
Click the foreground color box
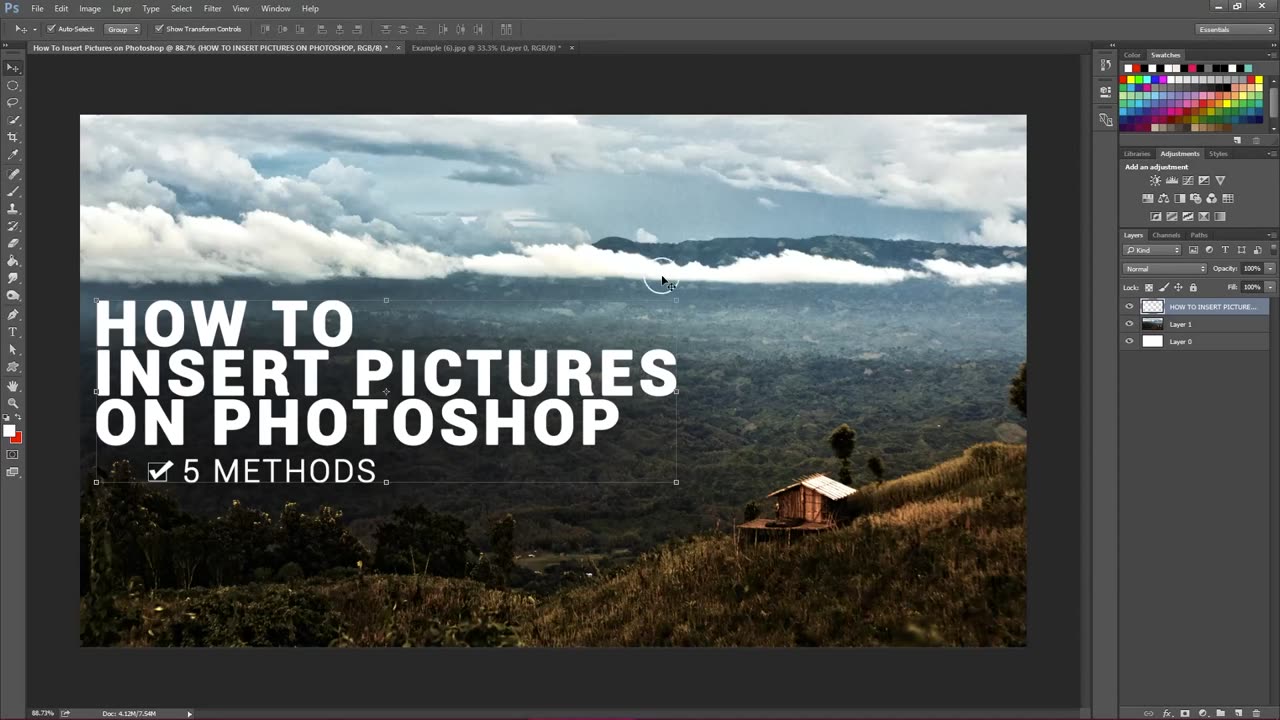[9, 431]
